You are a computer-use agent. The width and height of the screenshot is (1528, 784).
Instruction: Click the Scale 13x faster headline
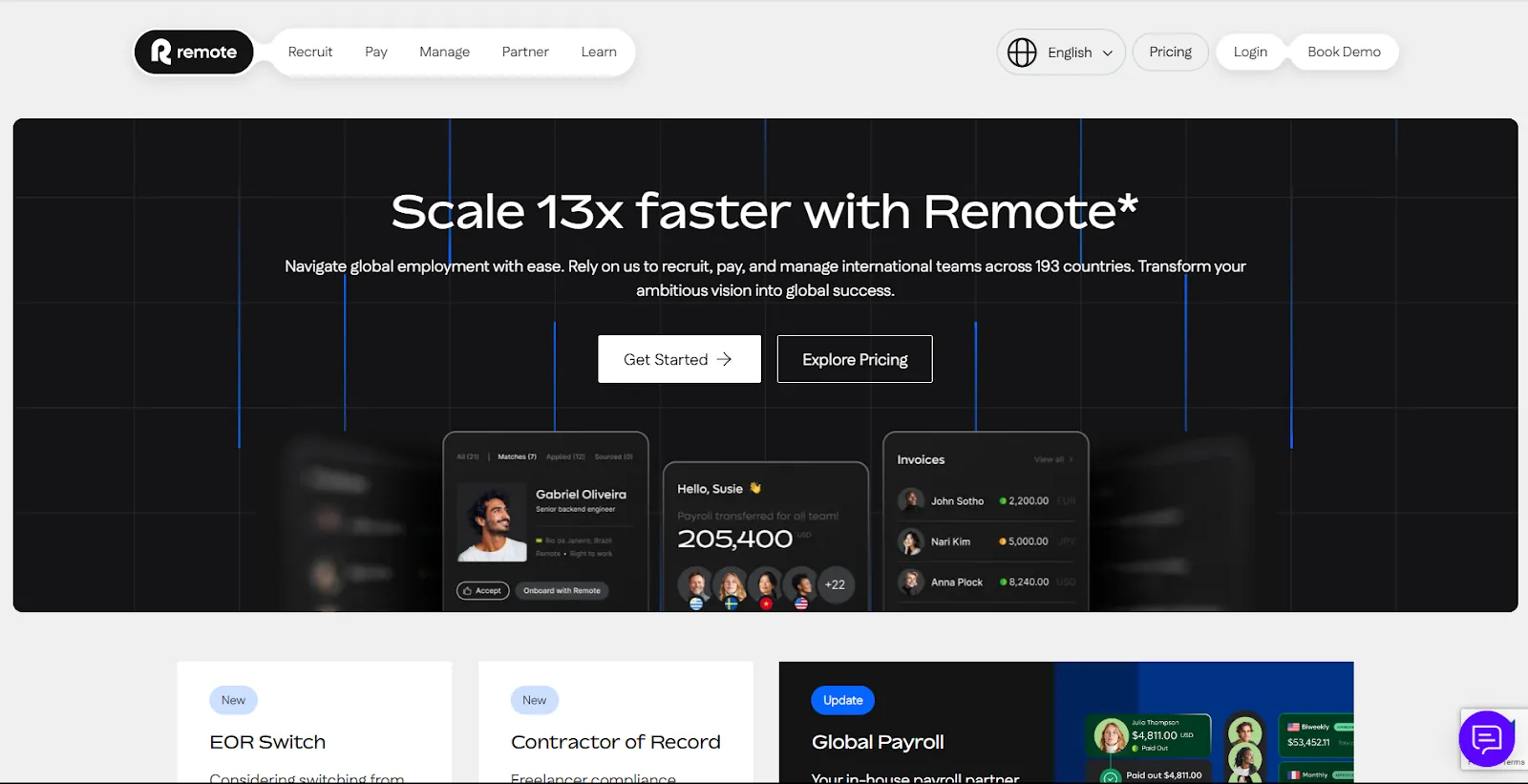coord(765,211)
